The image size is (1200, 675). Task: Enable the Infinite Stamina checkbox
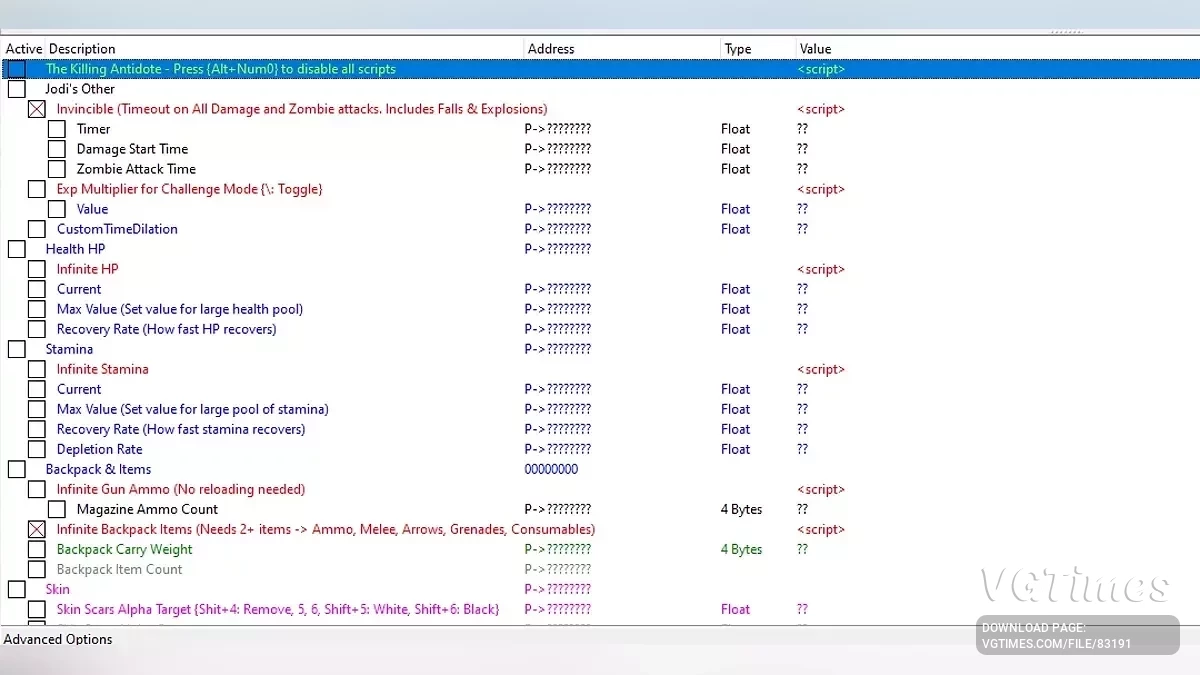37,369
